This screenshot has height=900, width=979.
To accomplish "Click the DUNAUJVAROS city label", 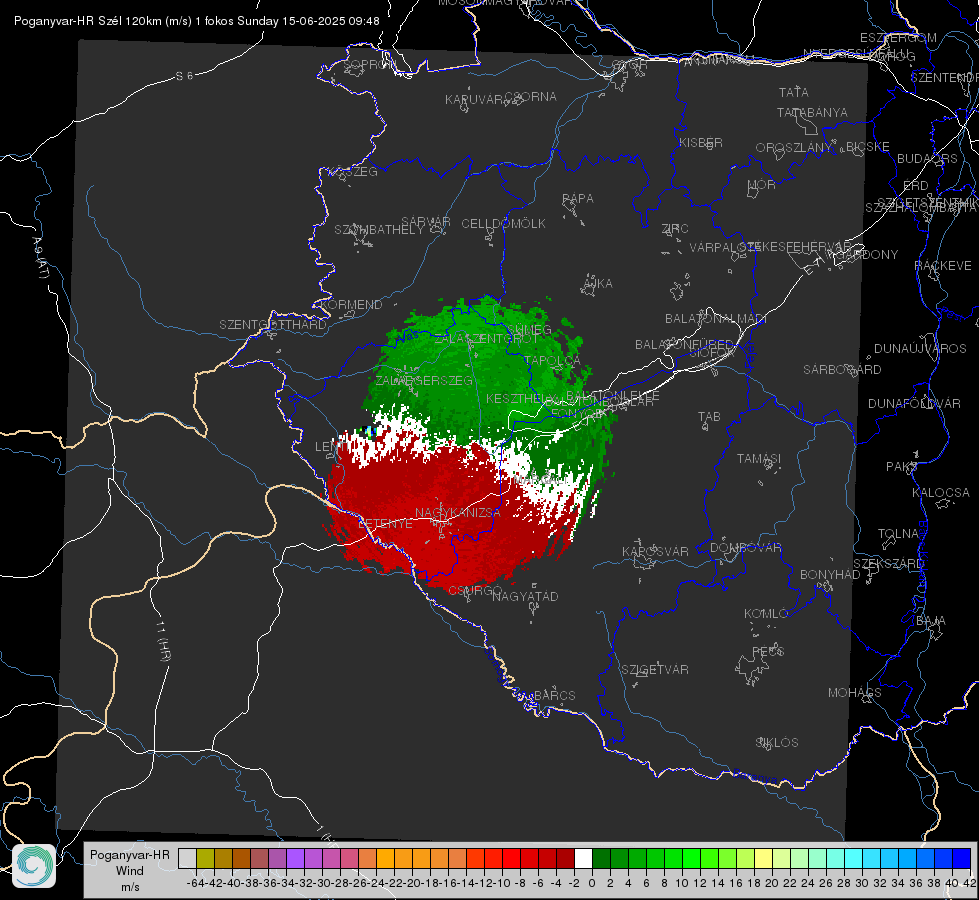I will click(x=920, y=349).
